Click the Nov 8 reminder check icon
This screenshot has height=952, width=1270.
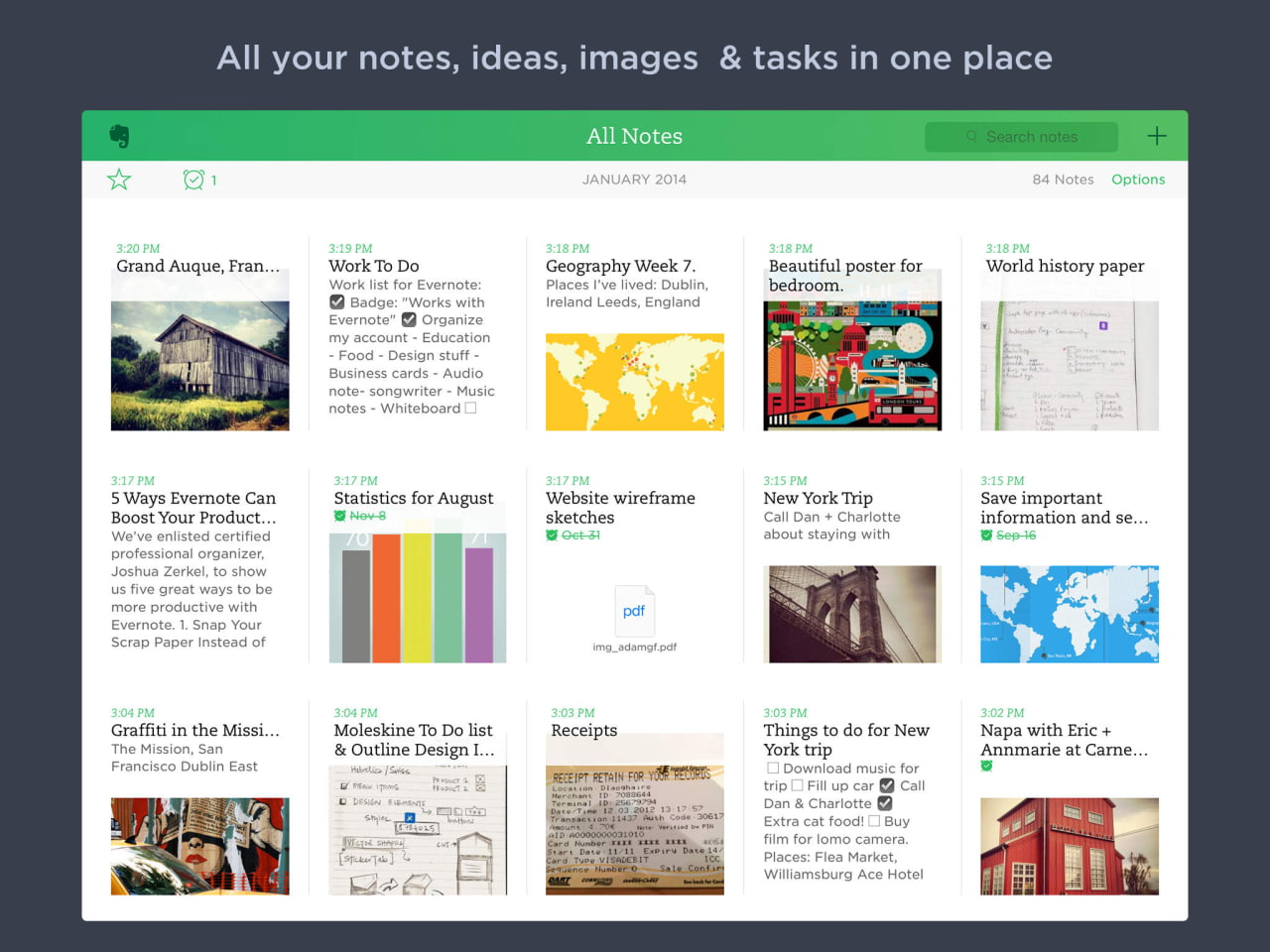(339, 516)
